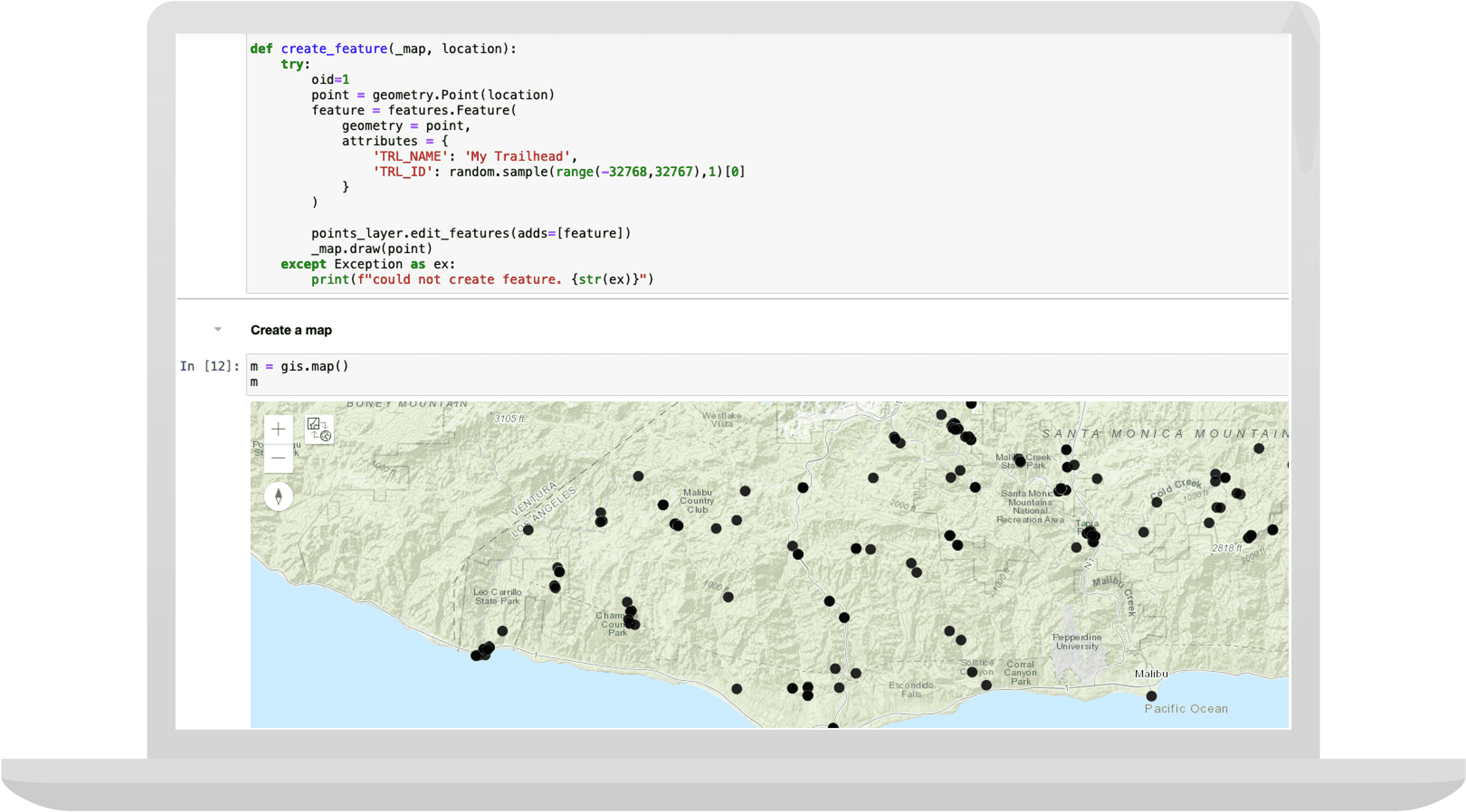Zoom in using the plus button on the map

(x=278, y=429)
